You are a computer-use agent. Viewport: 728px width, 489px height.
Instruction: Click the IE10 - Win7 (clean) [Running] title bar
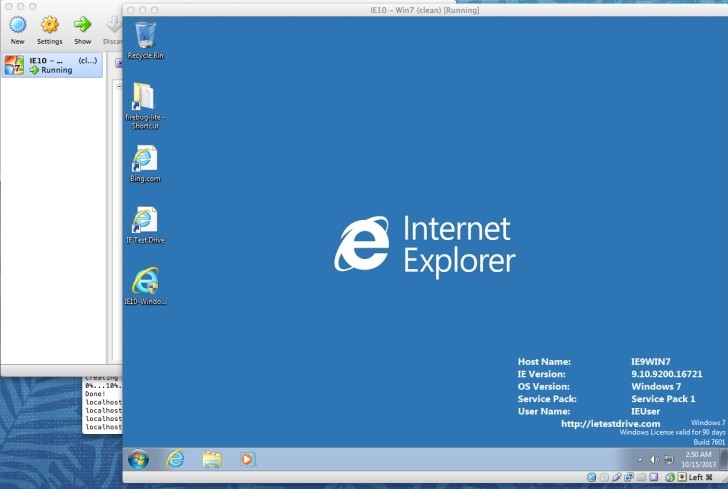pyautogui.click(x=425, y=10)
